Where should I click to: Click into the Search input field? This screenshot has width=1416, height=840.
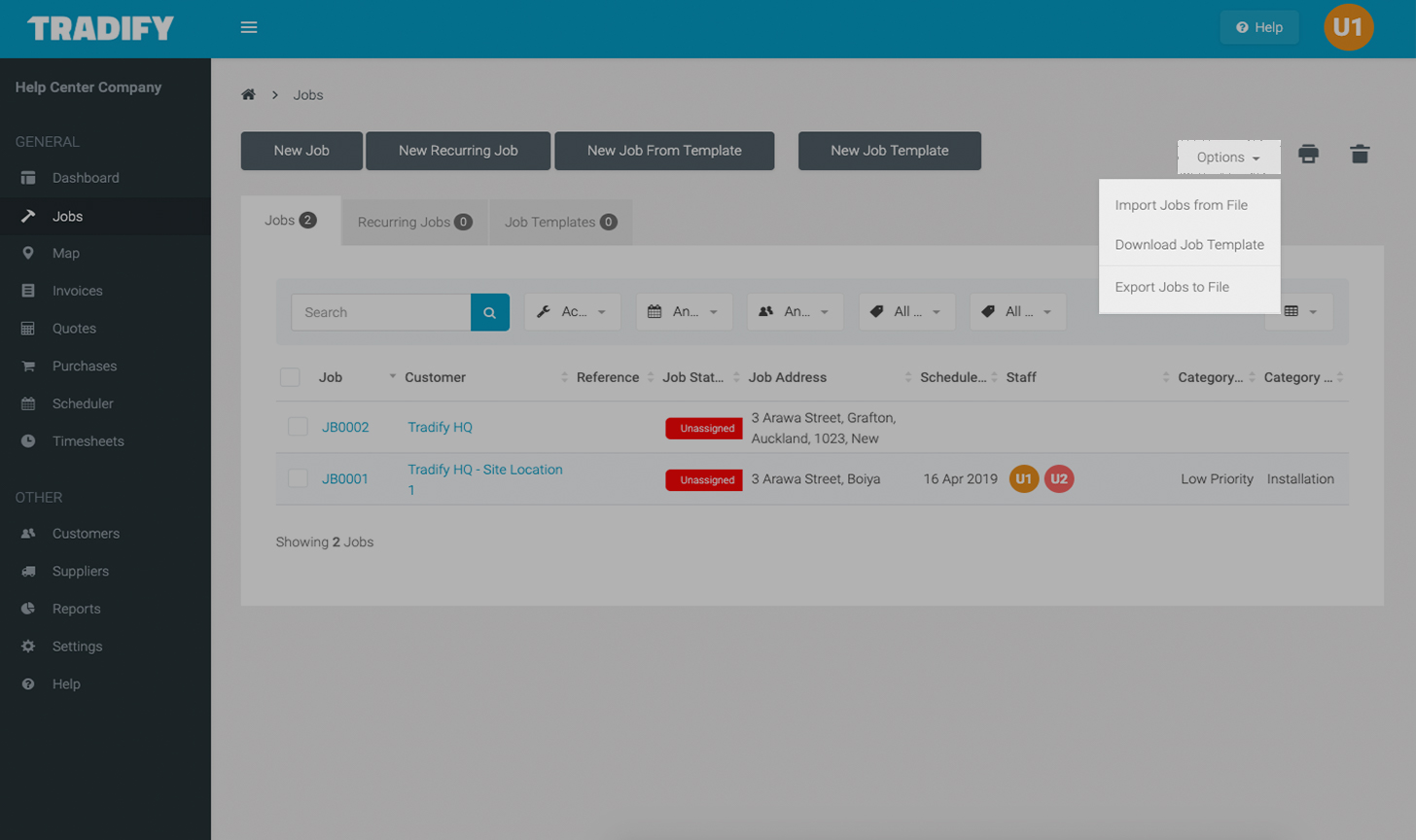point(381,312)
